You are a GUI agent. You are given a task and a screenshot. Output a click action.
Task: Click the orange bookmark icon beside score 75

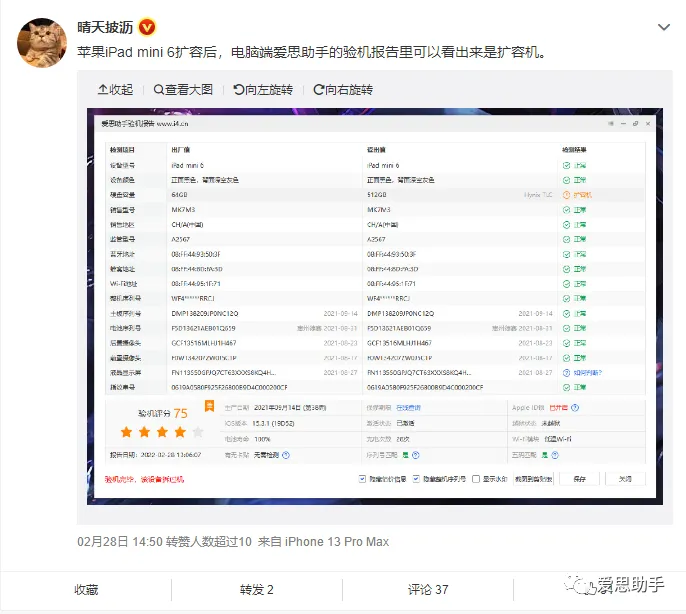[210, 406]
